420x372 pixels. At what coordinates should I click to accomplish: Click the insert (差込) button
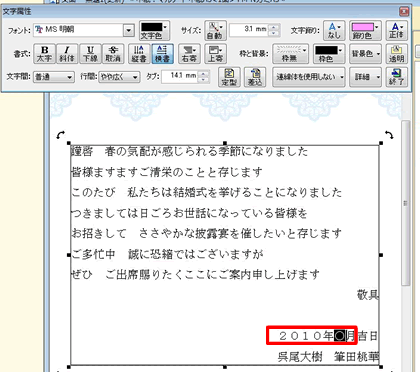coord(255,77)
